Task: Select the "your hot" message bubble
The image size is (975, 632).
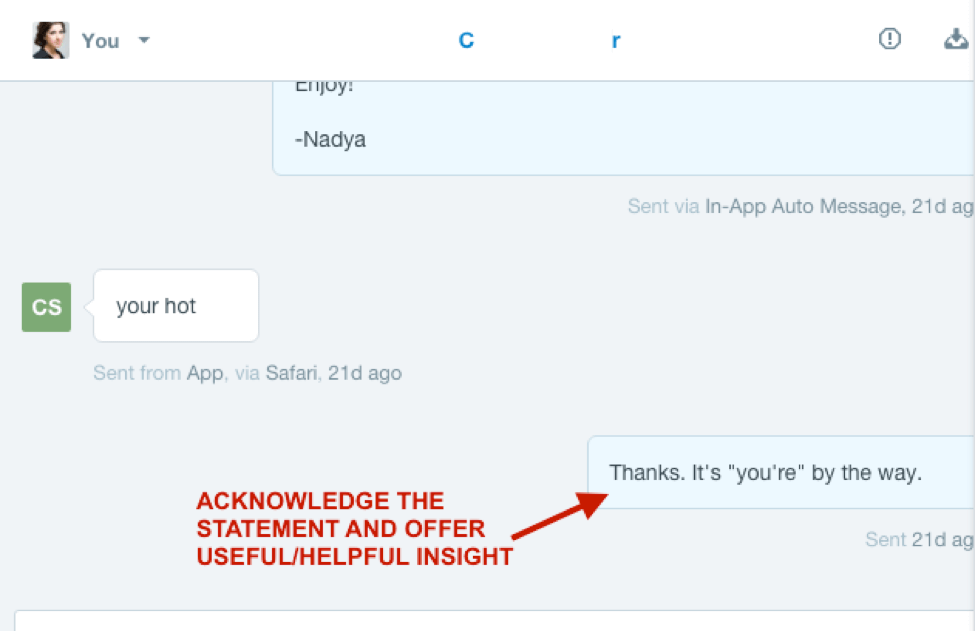Action: pos(175,306)
